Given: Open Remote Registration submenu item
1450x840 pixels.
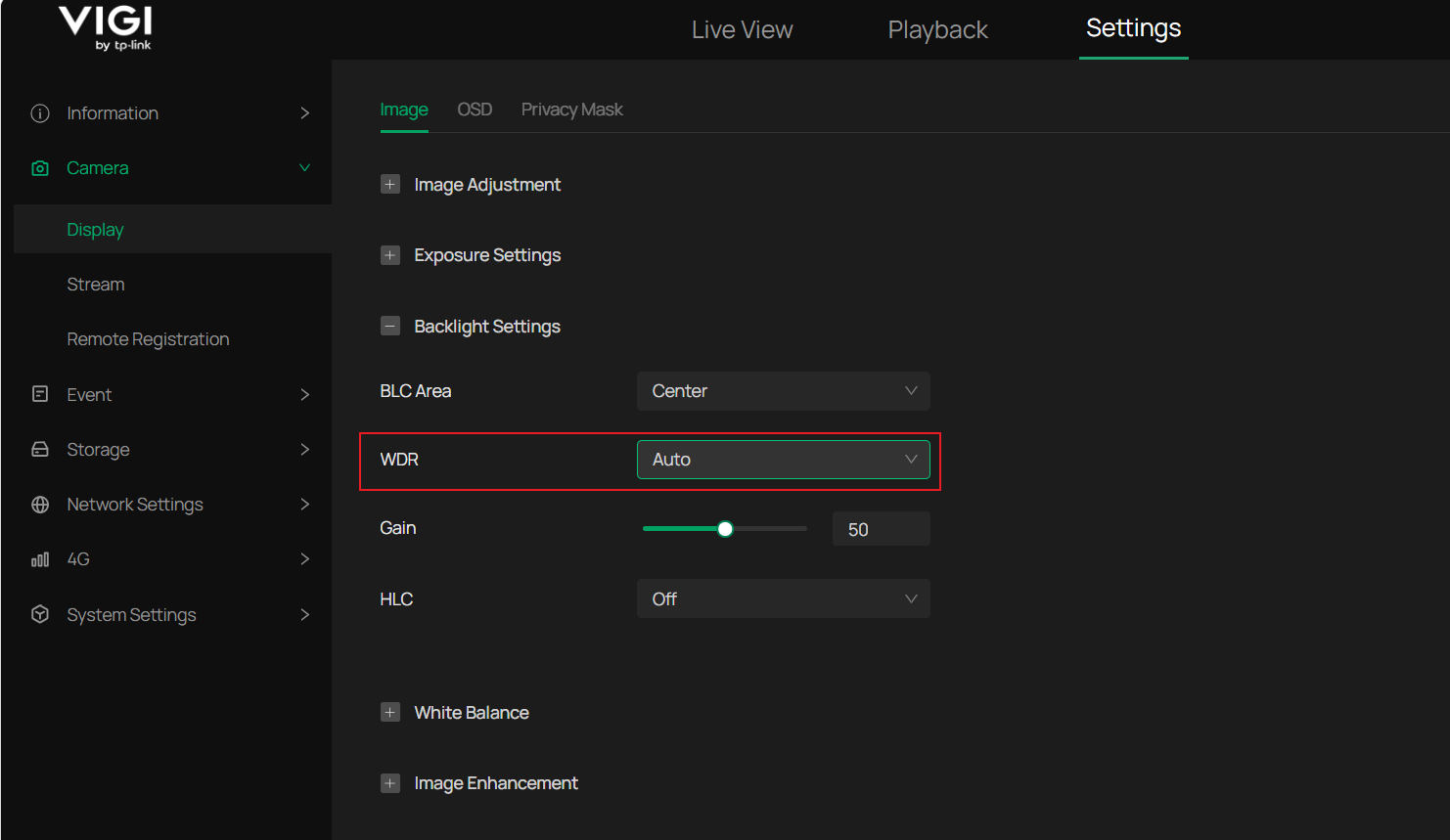Looking at the screenshot, I should (x=148, y=339).
